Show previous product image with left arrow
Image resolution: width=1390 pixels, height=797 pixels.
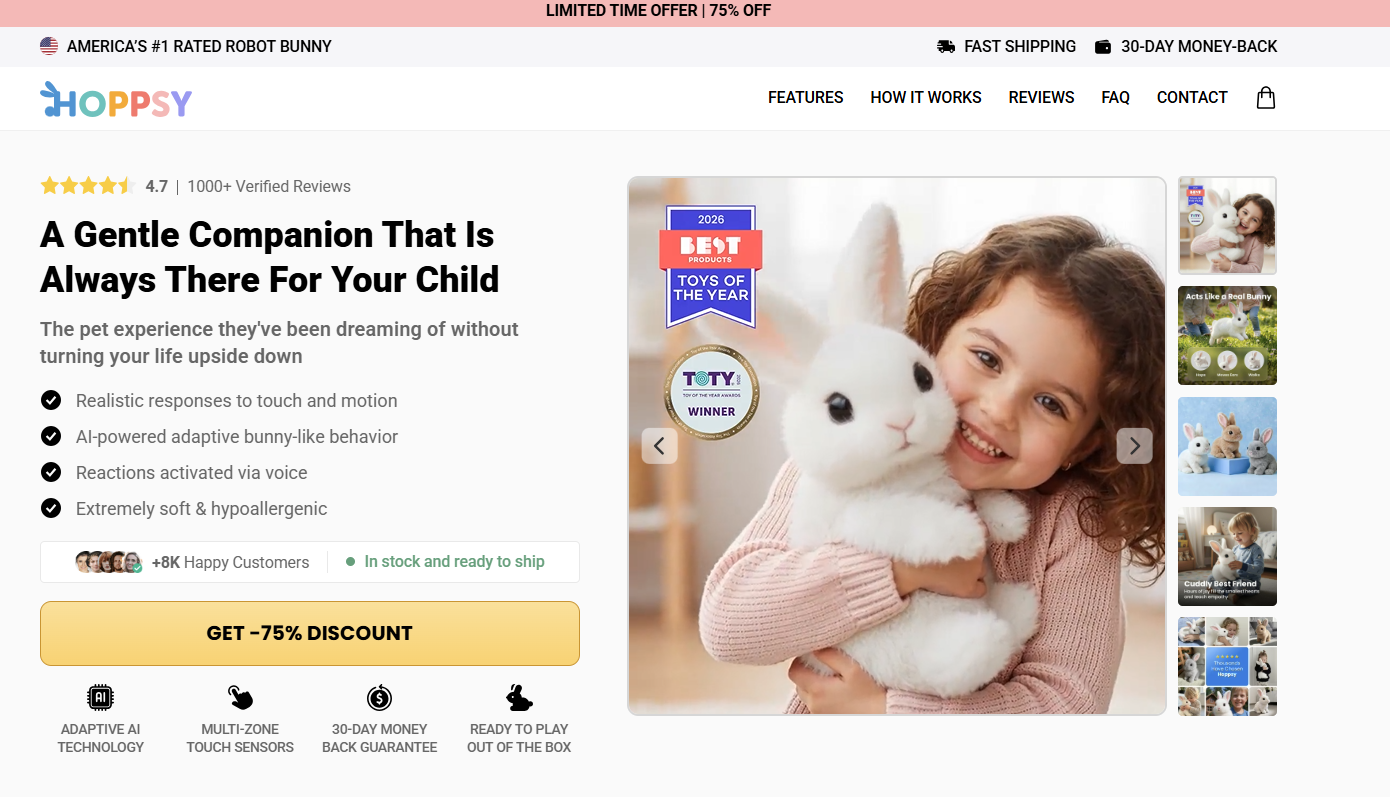pyautogui.click(x=659, y=446)
